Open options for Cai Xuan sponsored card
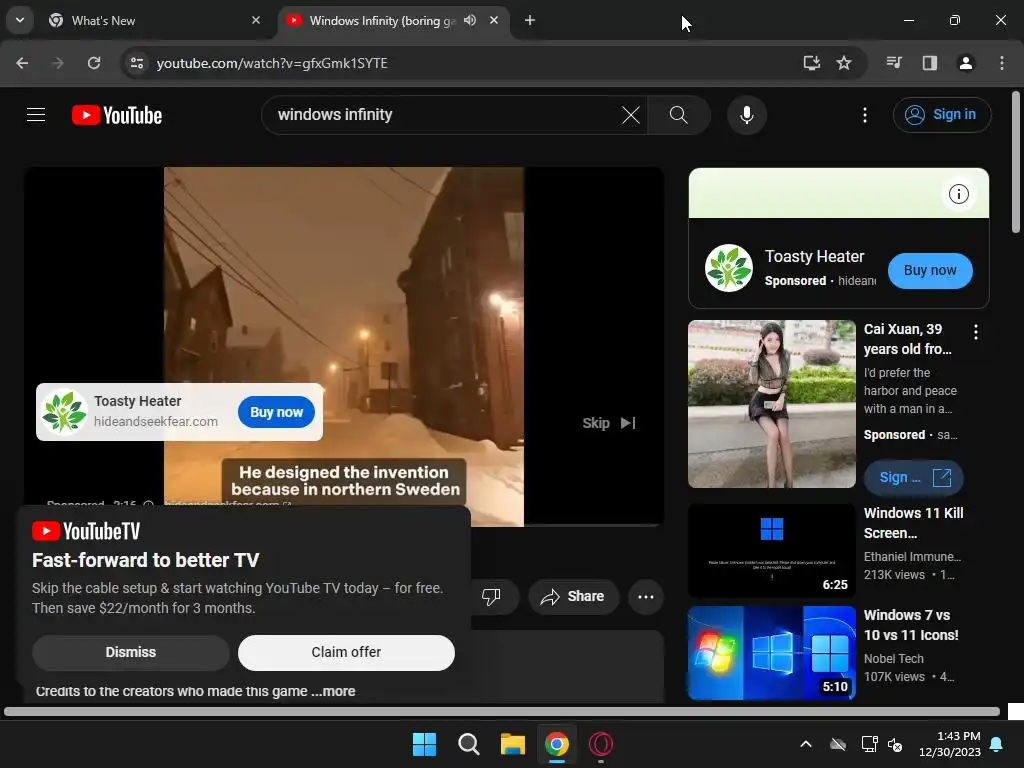The height and width of the screenshot is (768, 1024). [976, 332]
